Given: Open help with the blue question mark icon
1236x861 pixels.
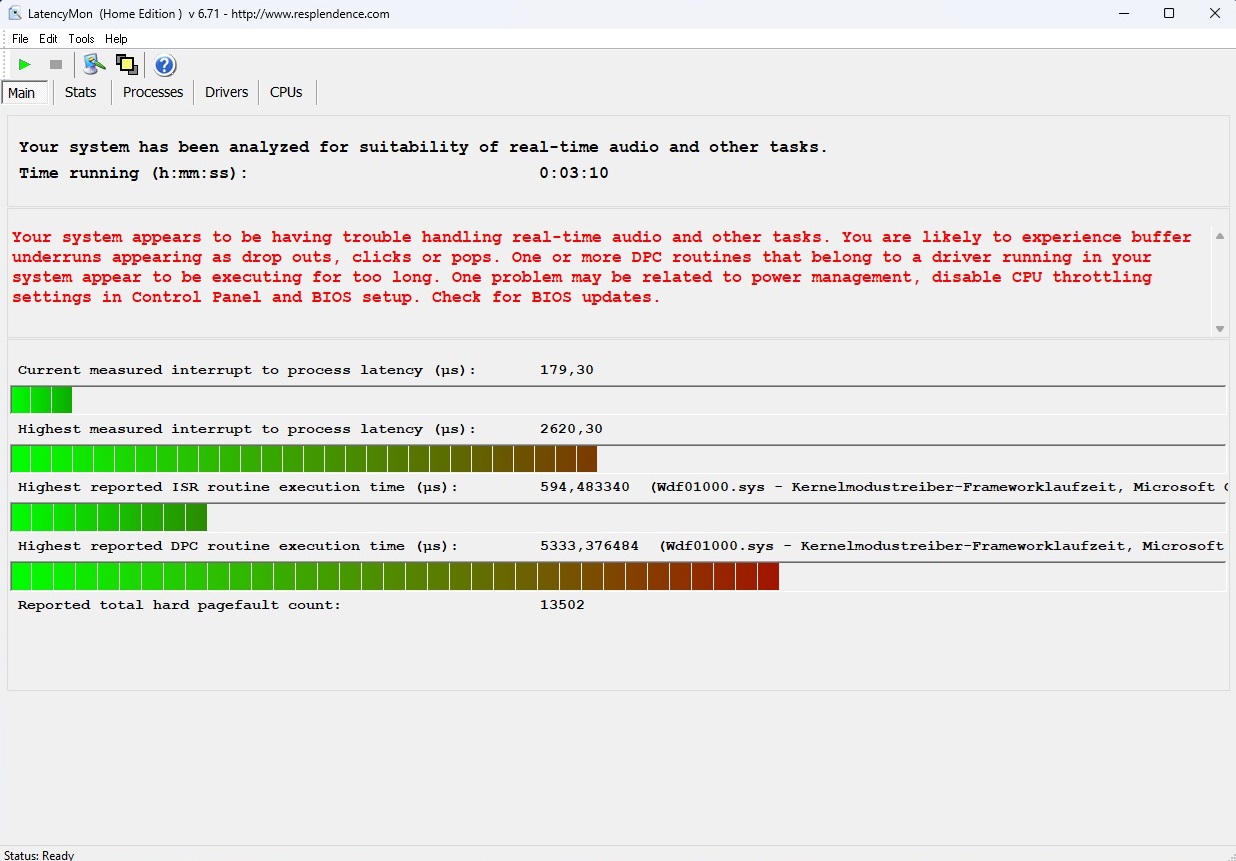Looking at the screenshot, I should (x=165, y=66).
